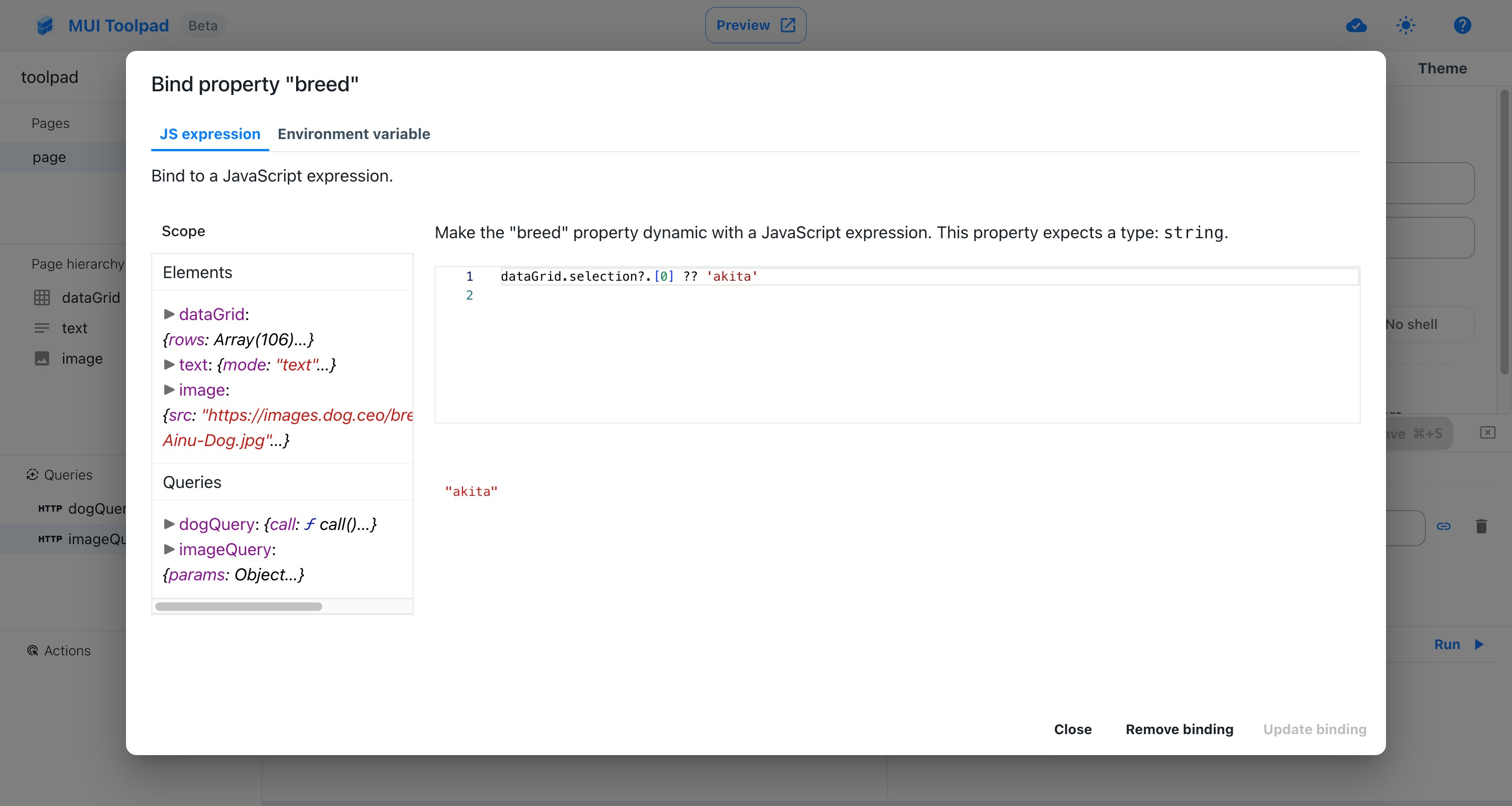Open the Preview button
The width and height of the screenshot is (1512, 806).
(x=755, y=25)
